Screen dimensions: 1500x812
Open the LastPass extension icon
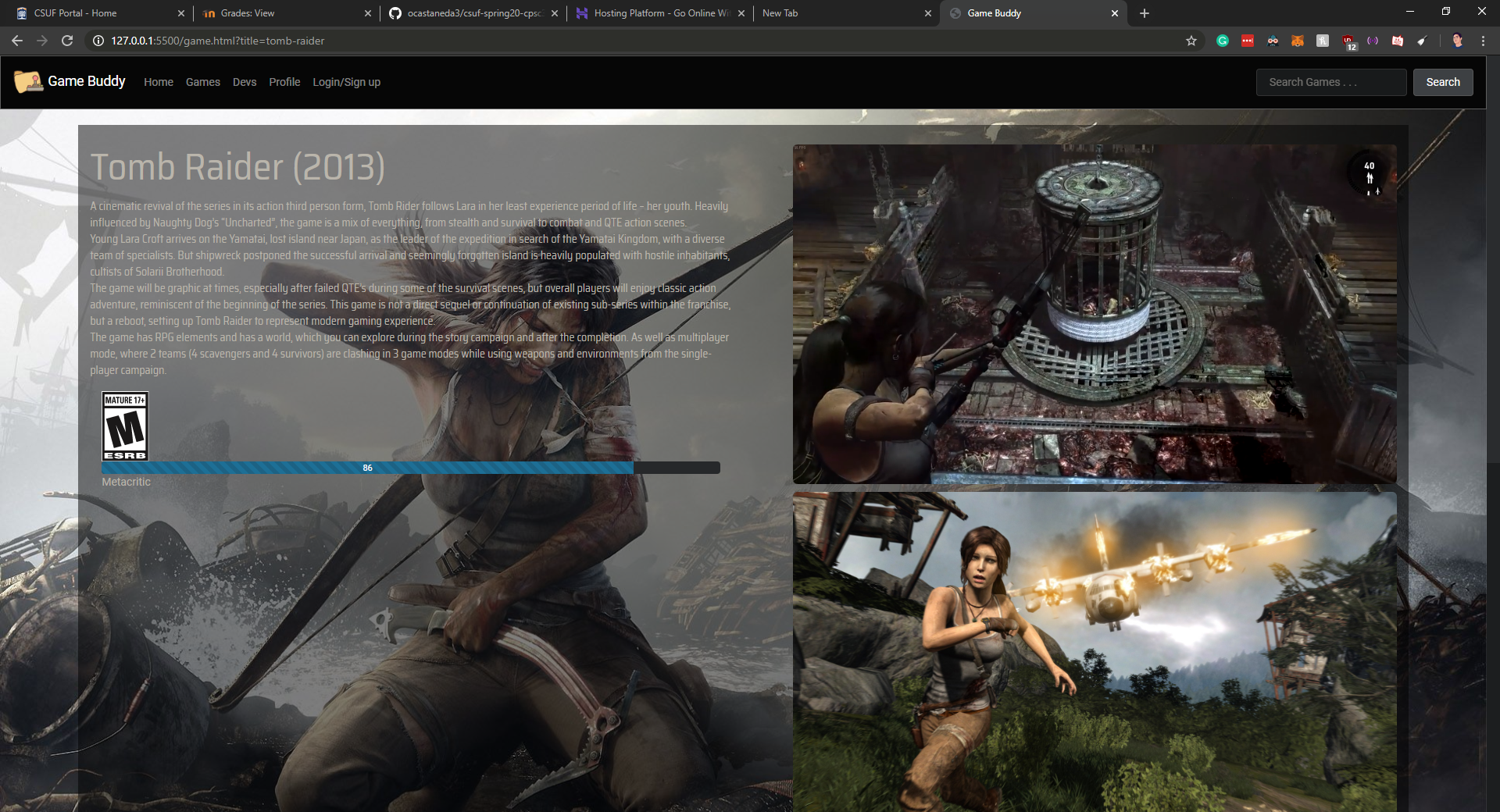tap(1248, 41)
